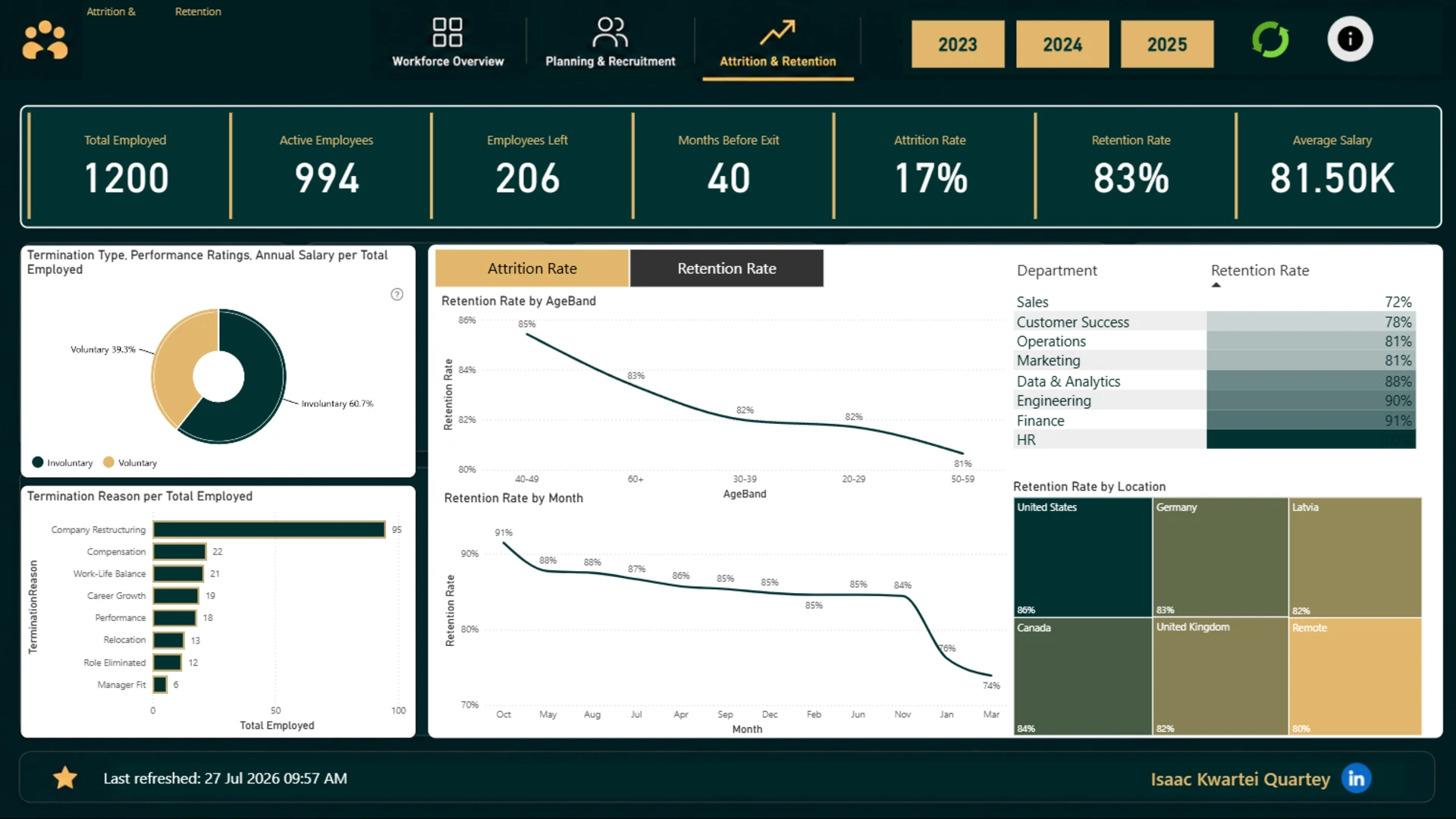Click the help question mark on donut chart
The width and height of the screenshot is (1456, 819).
(x=397, y=294)
